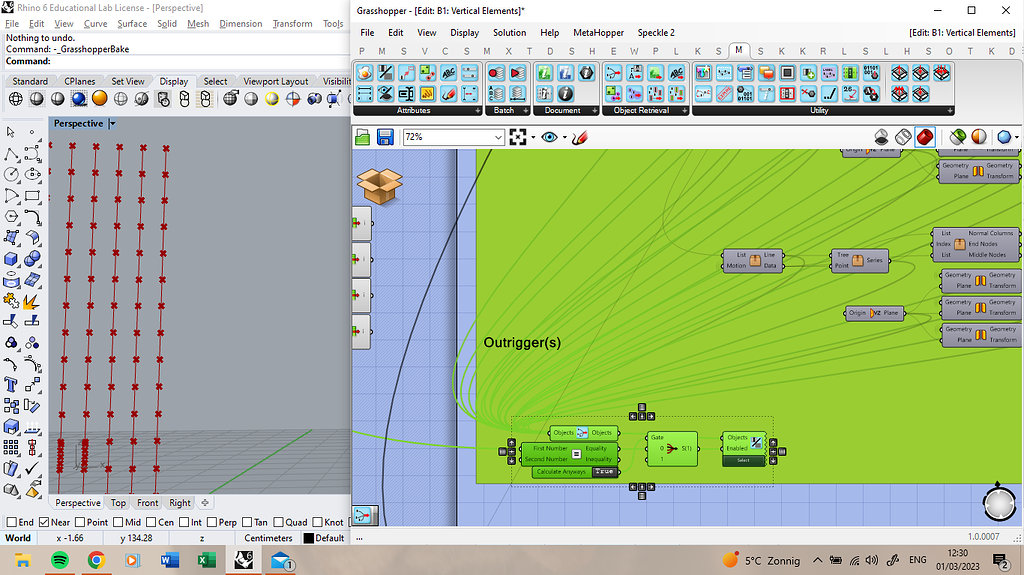Click the canvas navigation compass widget
Viewport: 1024px width, 575px height.
999,503
